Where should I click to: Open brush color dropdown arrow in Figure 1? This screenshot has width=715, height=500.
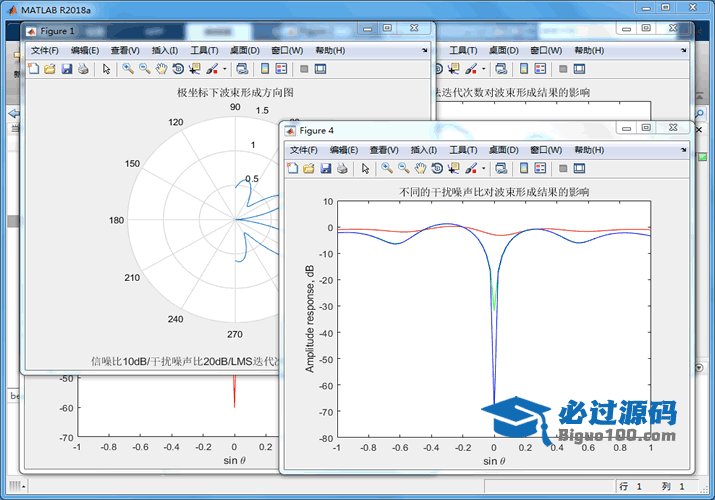pyautogui.click(x=224, y=69)
